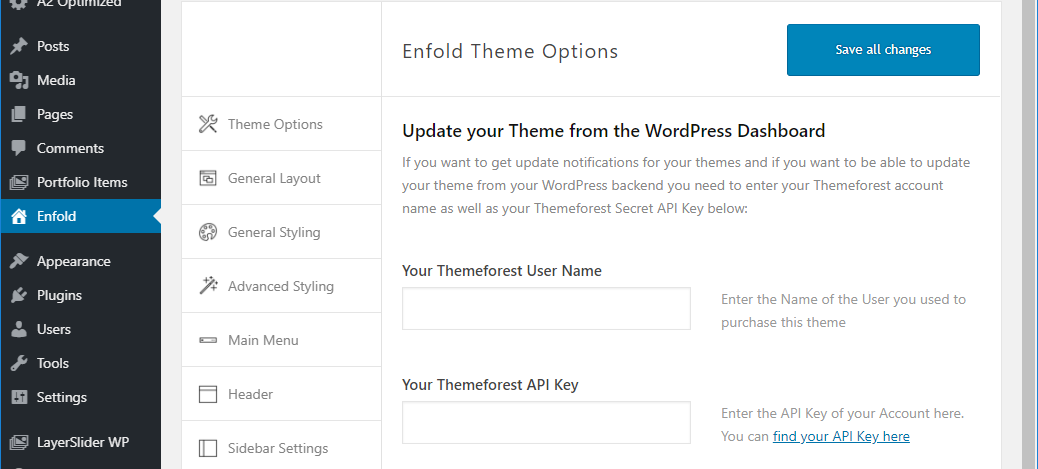Focus the Themeforest User Name field

546,309
